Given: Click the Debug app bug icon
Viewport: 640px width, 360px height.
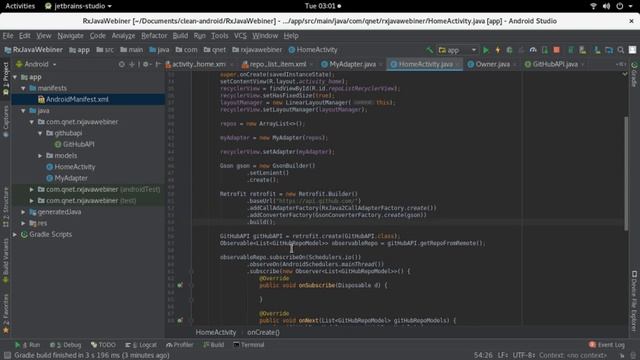Looking at the screenshot, I should click(509, 50).
